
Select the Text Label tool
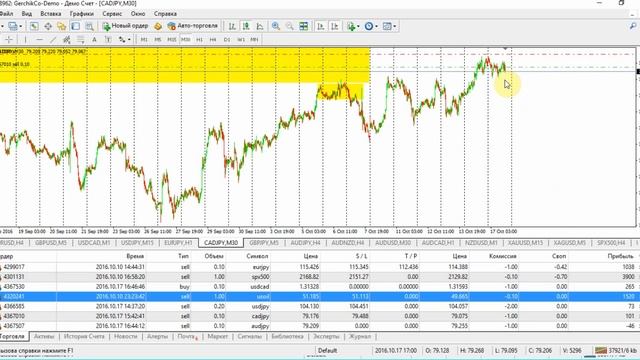108,40
